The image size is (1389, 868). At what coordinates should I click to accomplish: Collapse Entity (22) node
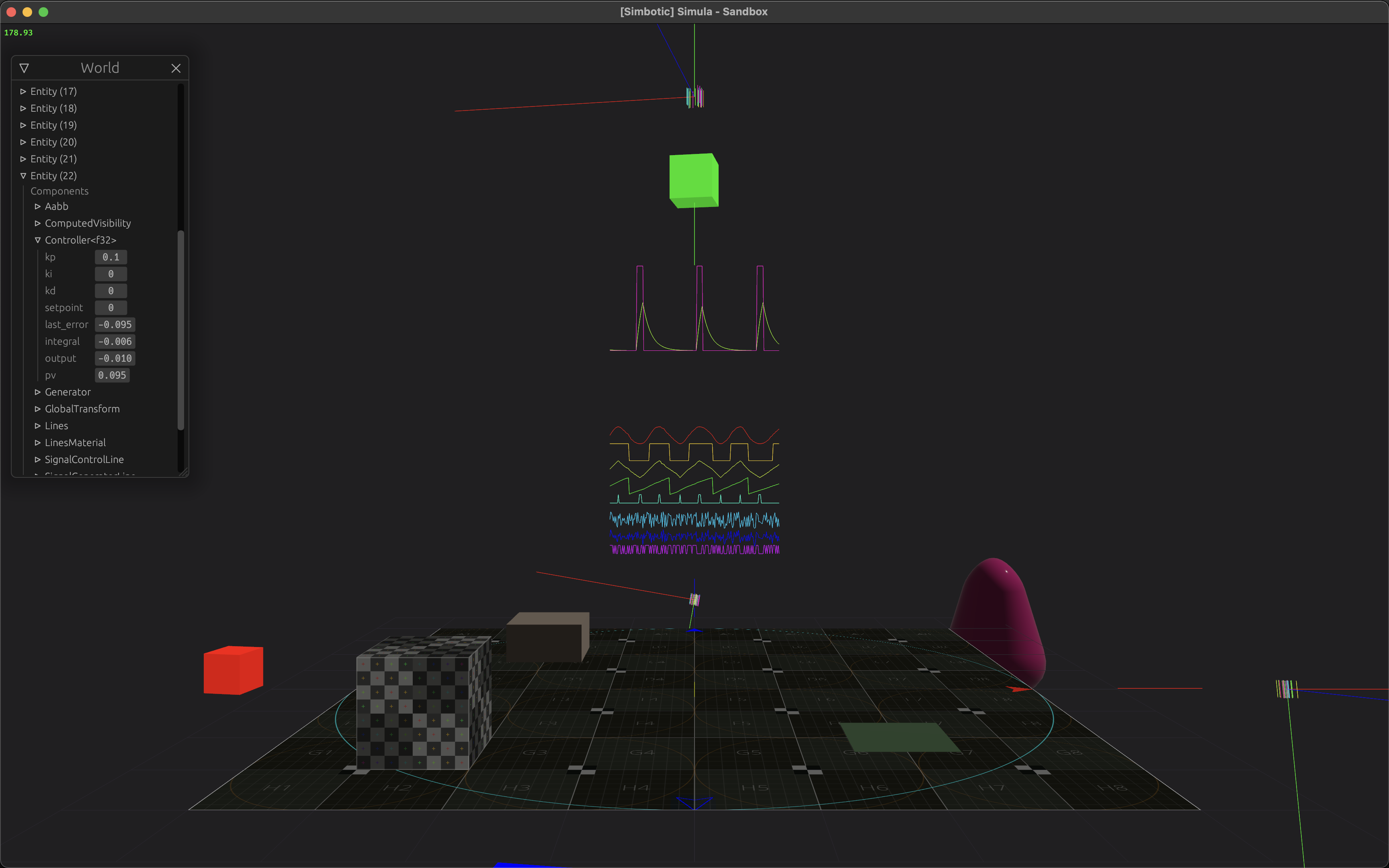pos(23,176)
